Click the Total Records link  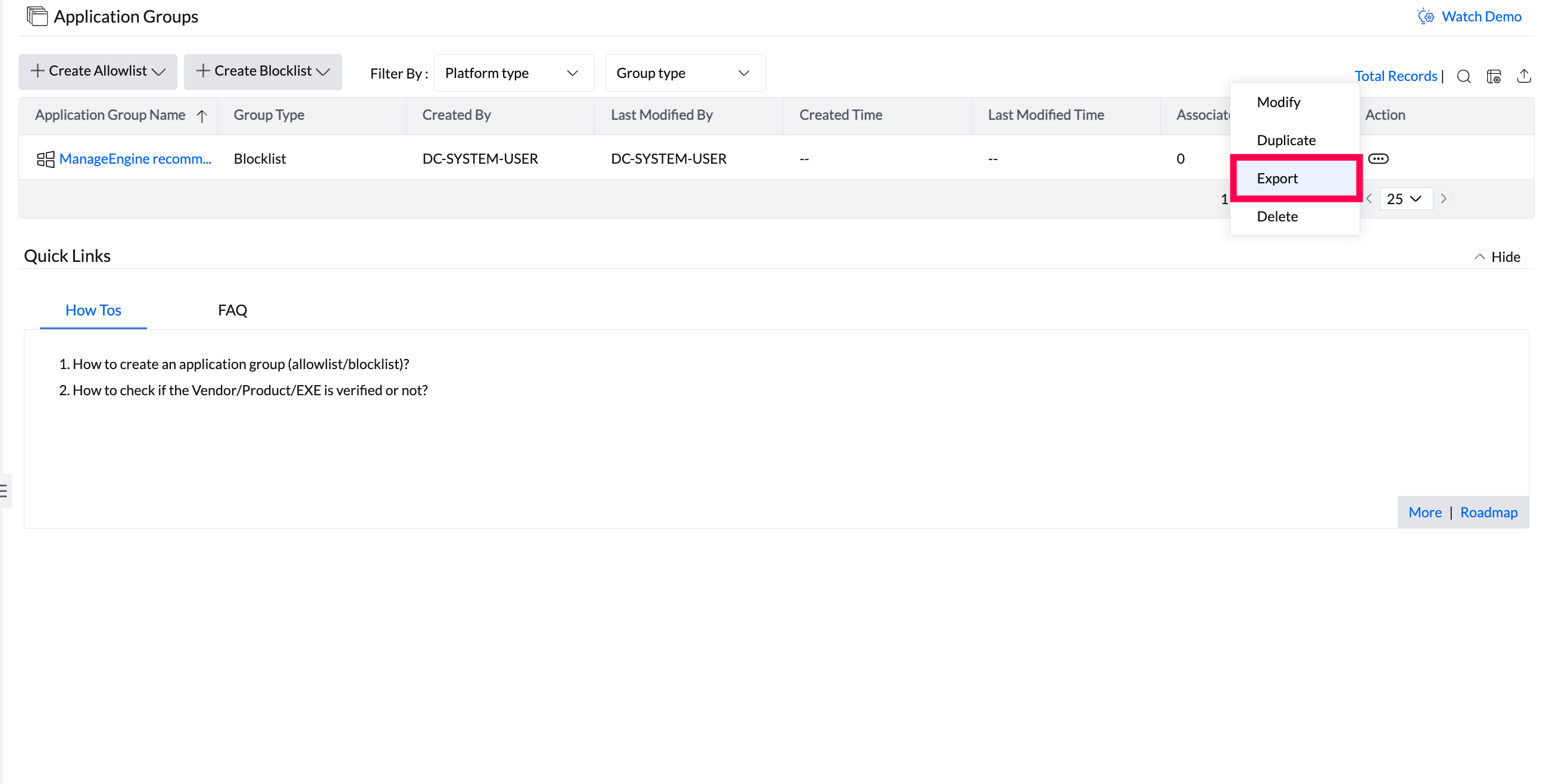pyautogui.click(x=1395, y=76)
